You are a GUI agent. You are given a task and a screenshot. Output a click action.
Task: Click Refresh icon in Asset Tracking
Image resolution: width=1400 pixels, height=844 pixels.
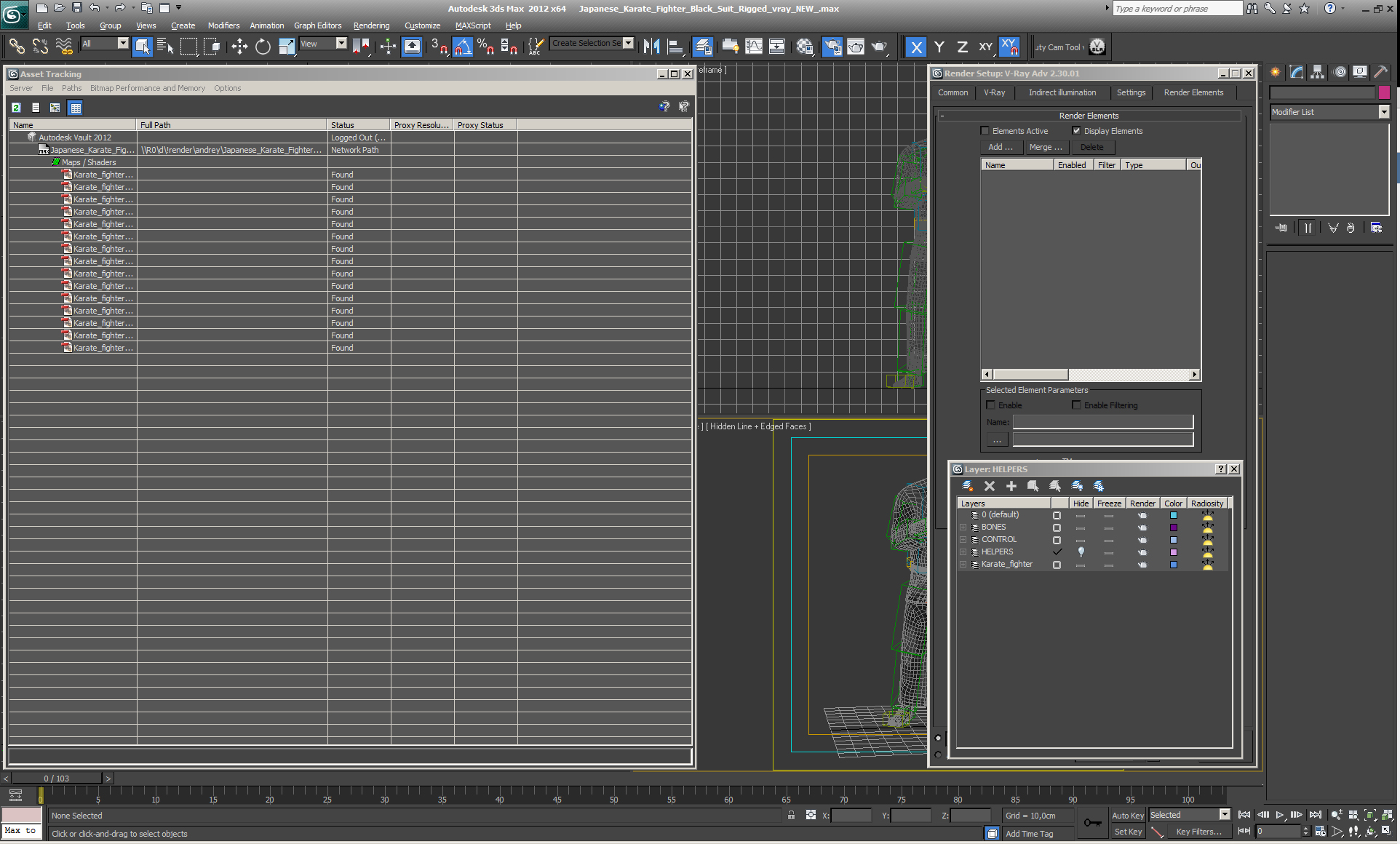pos(16,108)
